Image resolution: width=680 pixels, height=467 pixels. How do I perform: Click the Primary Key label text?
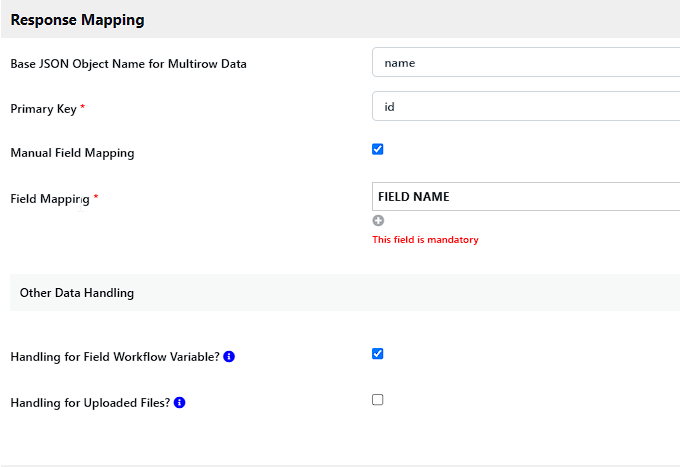43,109
